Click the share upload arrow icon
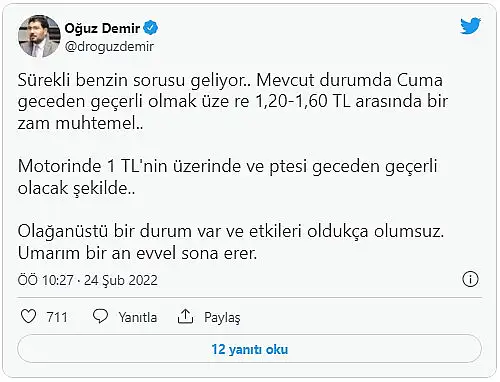 click(185, 316)
